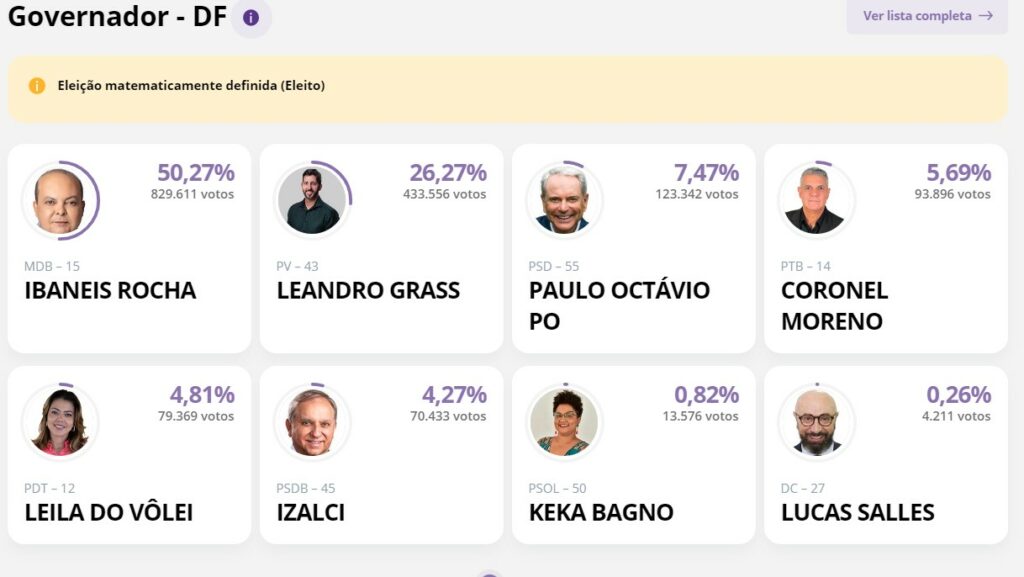Select Paulo Octávio's portrait photo
This screenshot has width=1024, height=577.
[x=564, y=200]
